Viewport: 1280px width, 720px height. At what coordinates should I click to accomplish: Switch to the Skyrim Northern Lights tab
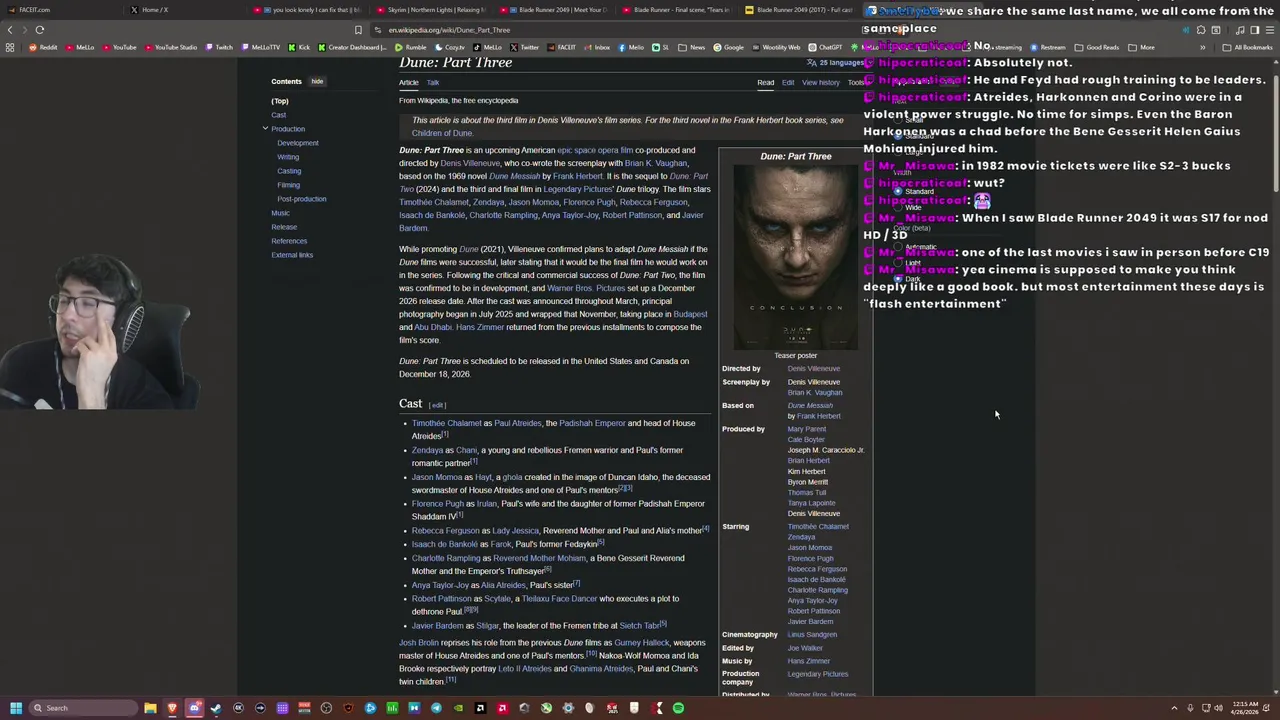430,10
